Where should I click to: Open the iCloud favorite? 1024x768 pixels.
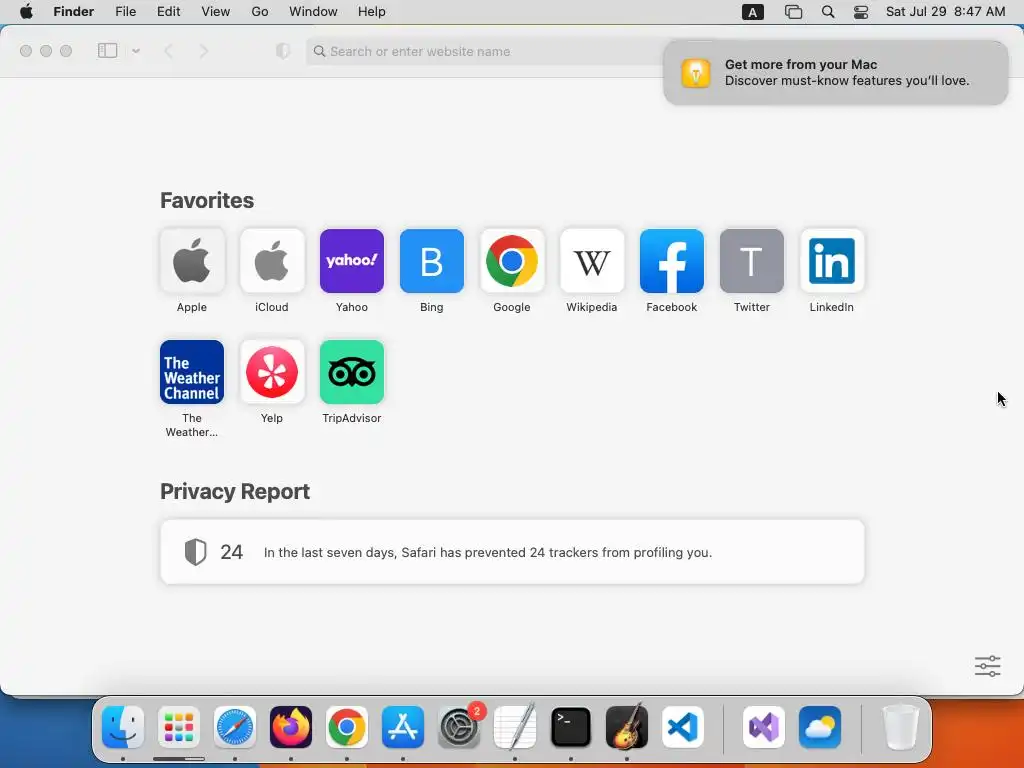click(x=272, y=261)
